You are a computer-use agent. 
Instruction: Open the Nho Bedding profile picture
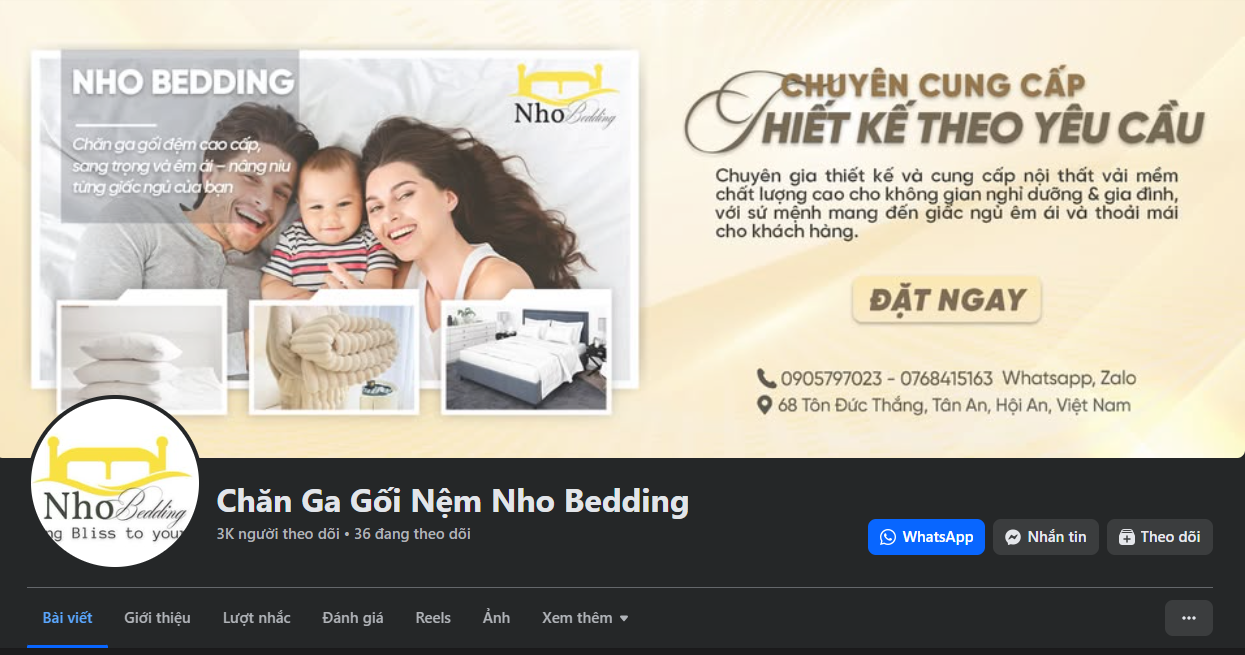(x=115, y=482)
